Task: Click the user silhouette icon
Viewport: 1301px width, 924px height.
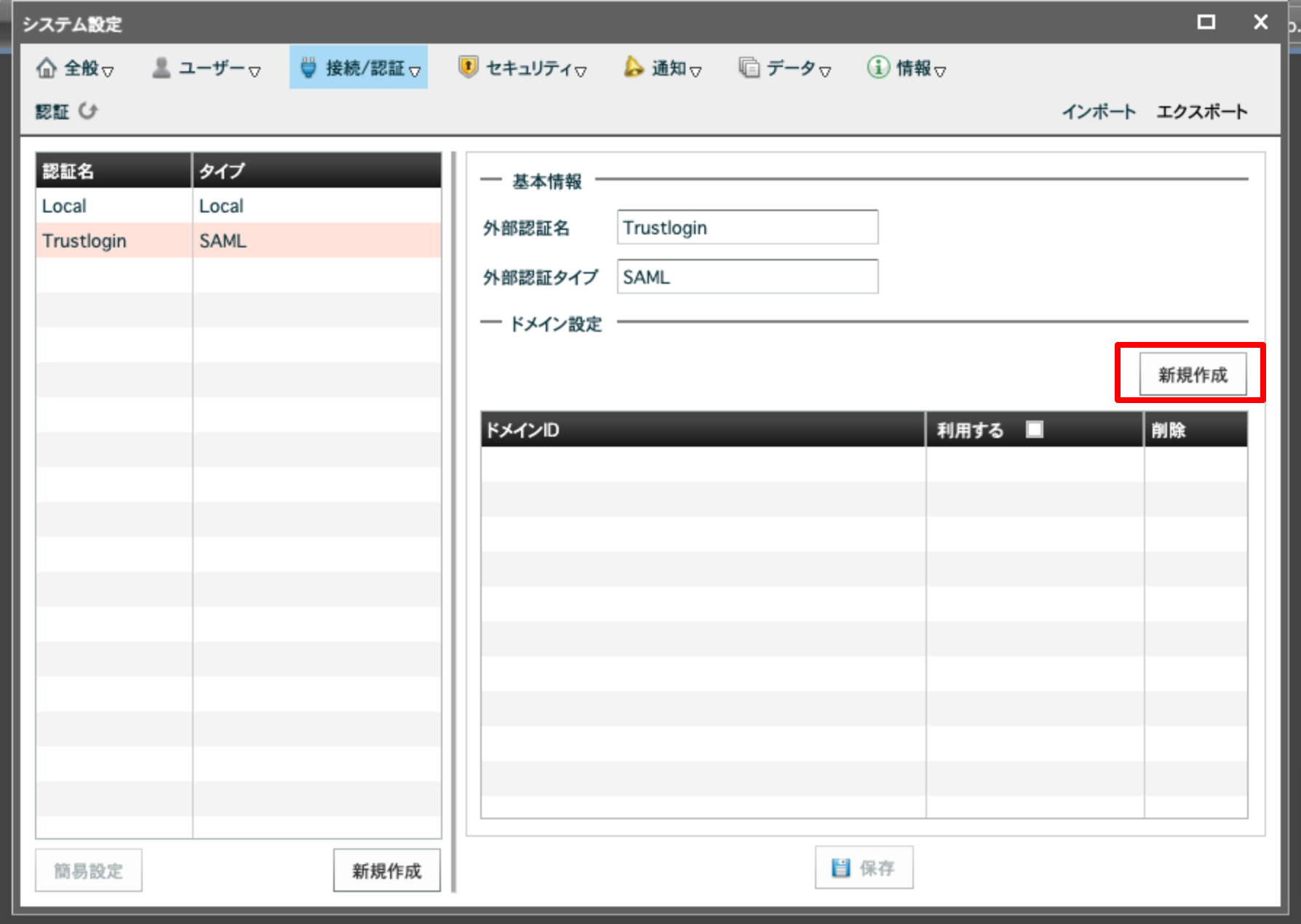Action: click(161, 68)
